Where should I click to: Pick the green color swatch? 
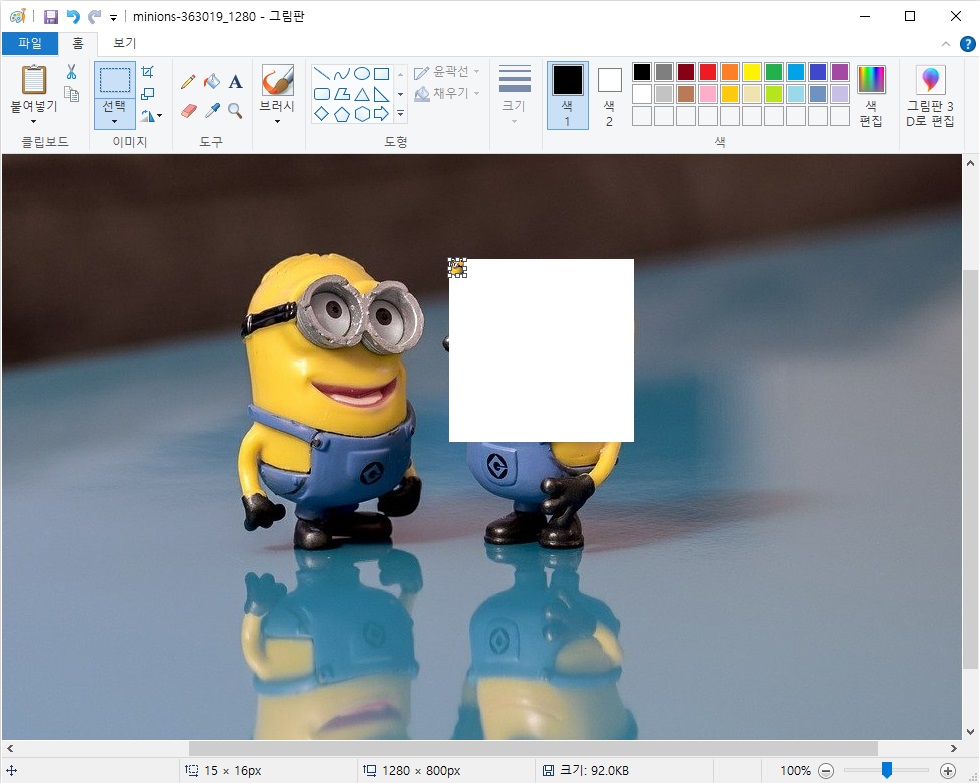pyautogui.click(x=774, y=72)
